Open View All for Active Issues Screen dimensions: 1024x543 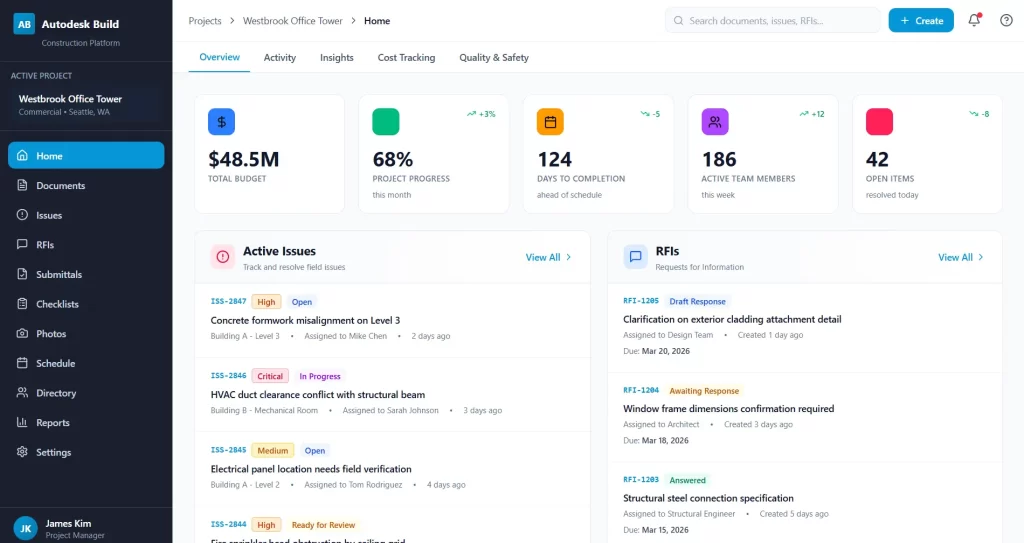[548, 257]
